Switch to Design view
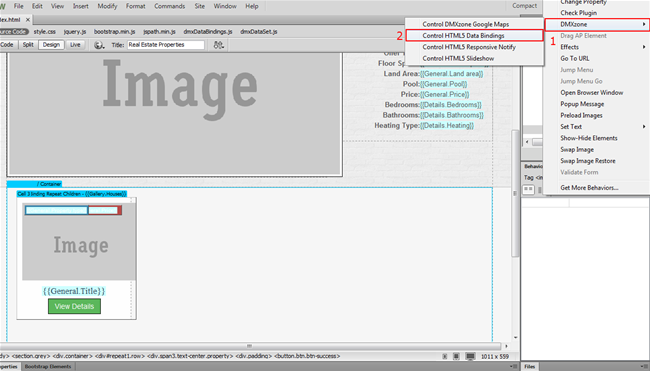The image size is (650, 371). tap(51, 45)
